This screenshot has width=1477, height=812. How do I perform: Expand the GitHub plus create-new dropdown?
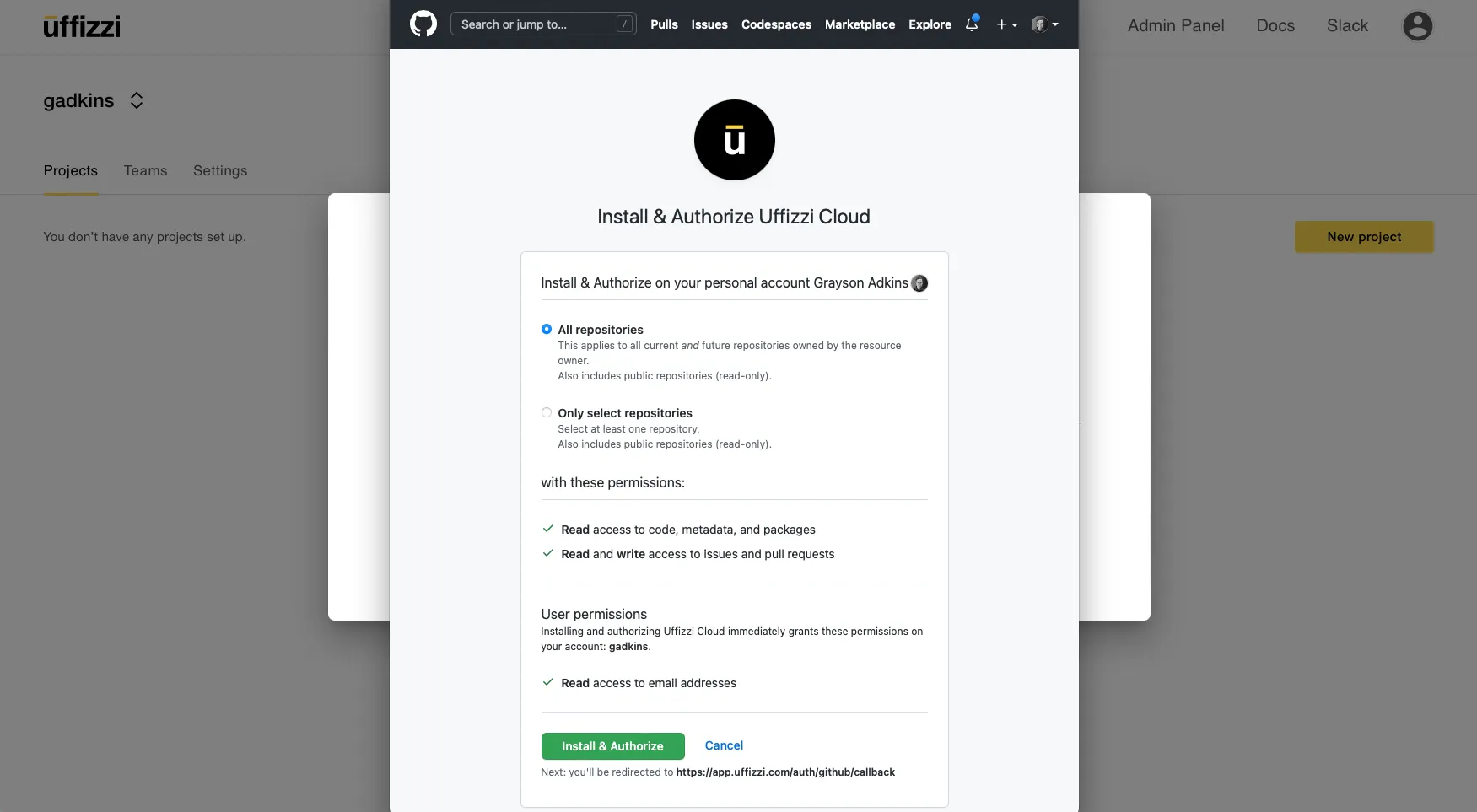click(x=1006, y=24)
